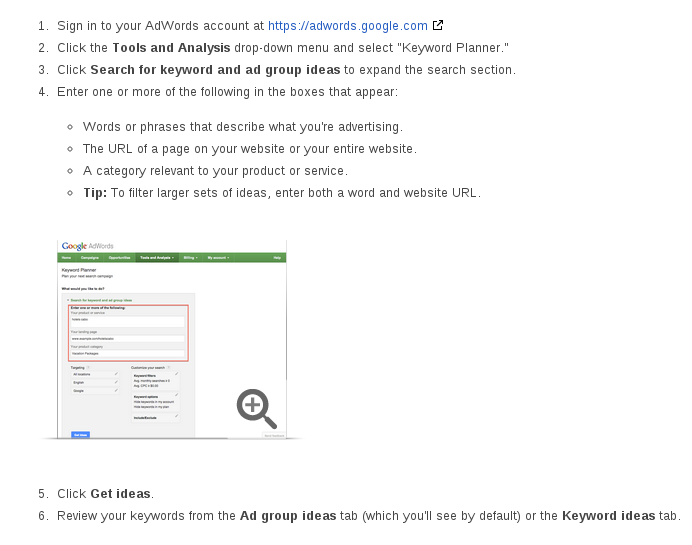Click the text 'Sign in to your AdWords account at'
692x545 pixels.
point(161,26)
